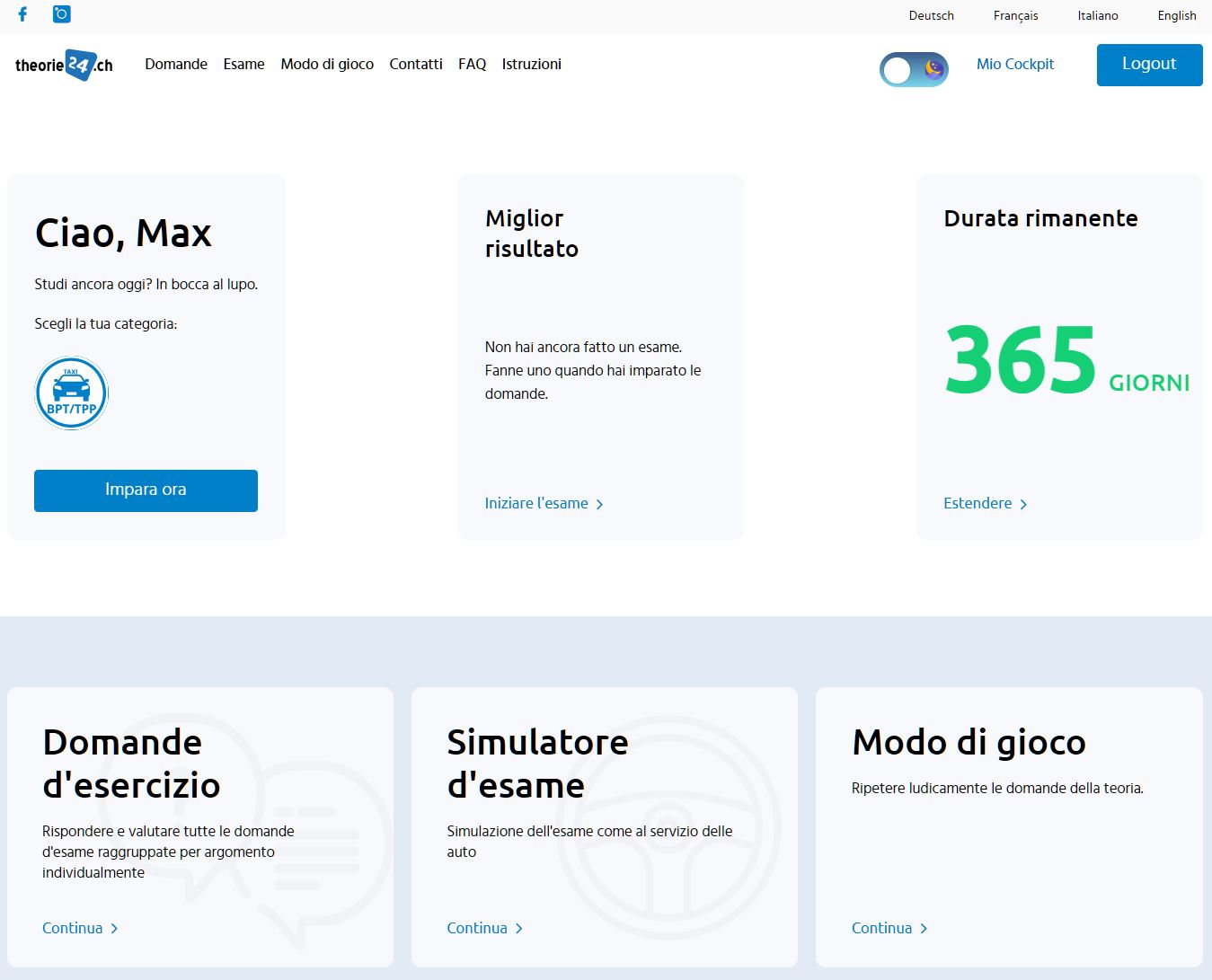Click the theorie24.ch logo
1212x980 pixels.
click(64, 65)
